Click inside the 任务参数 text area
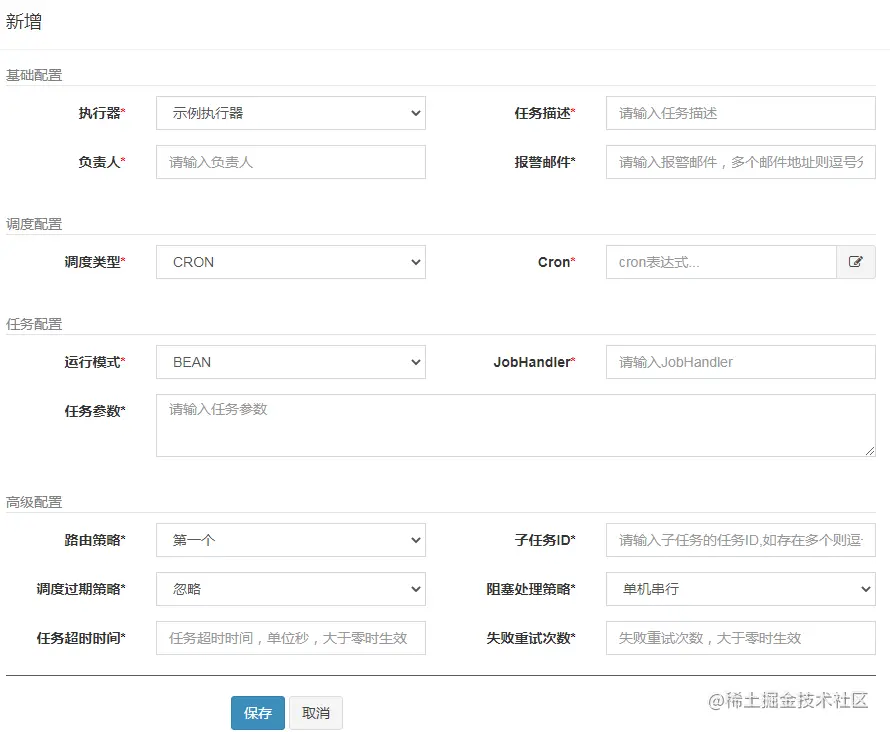Viewport: 890px width, 732px height. pyautogui.click(x=516, y=426)
